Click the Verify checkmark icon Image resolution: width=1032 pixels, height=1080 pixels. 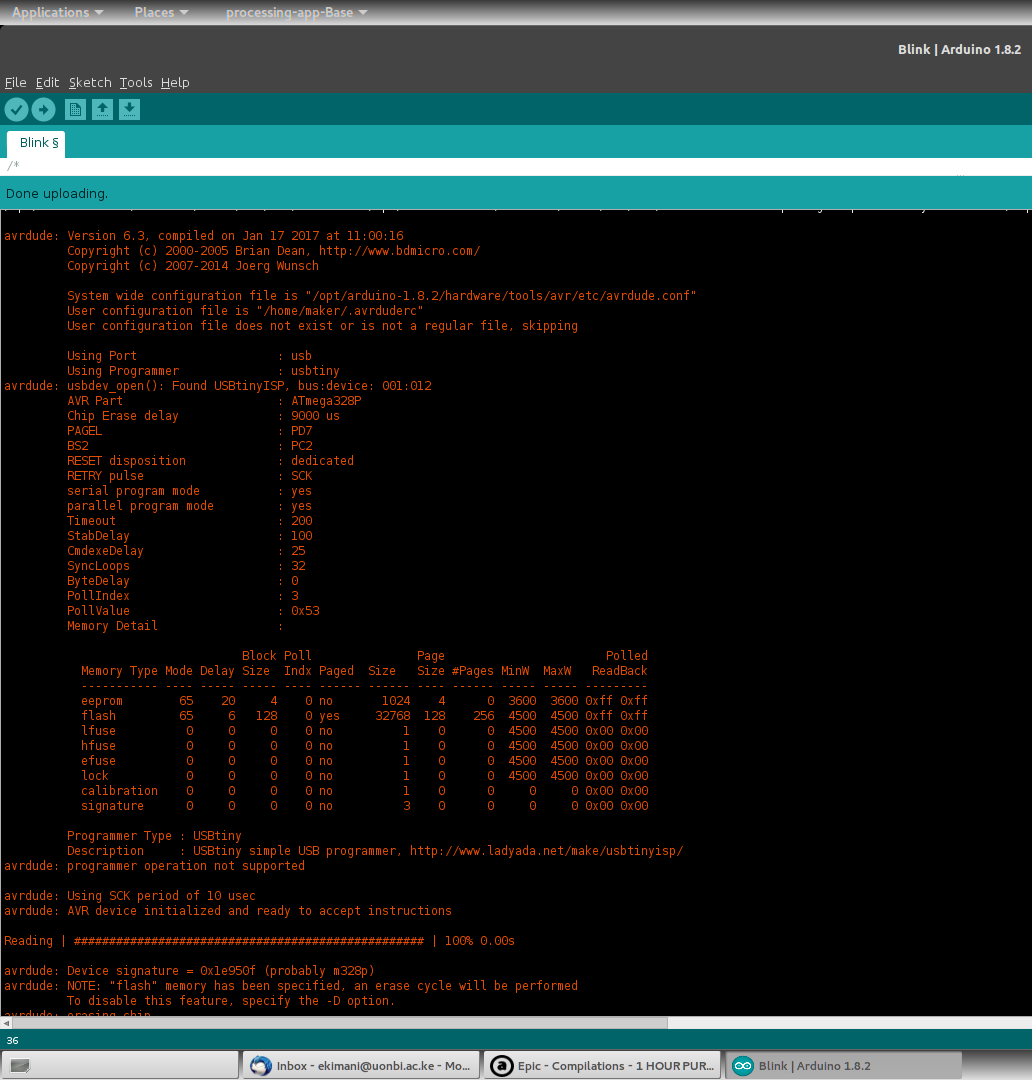coord(17,110)
